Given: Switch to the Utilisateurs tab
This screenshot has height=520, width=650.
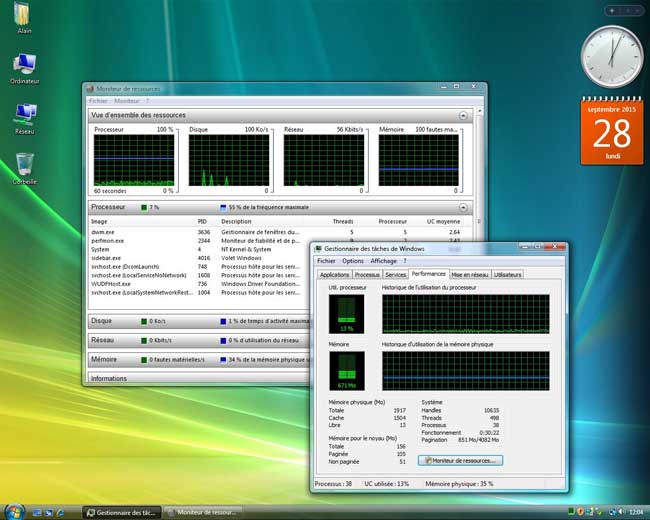Looking at the screenshot, I should pos(507,275).
